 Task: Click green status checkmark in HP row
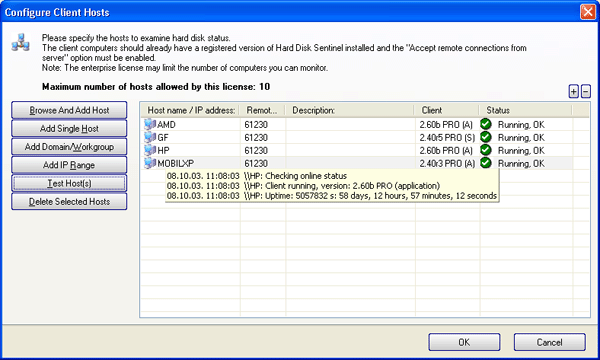point(486,150)
